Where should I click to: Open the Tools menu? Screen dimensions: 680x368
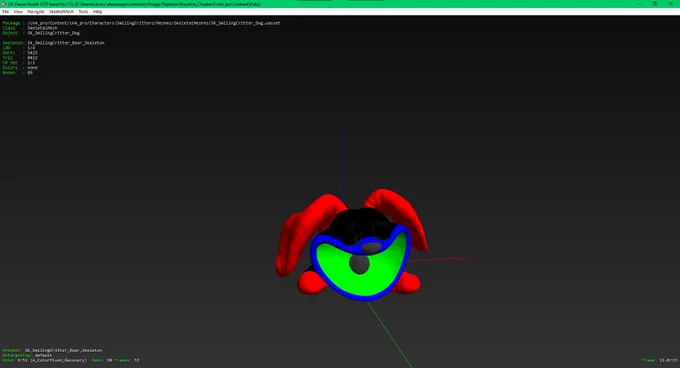(83, 12)
